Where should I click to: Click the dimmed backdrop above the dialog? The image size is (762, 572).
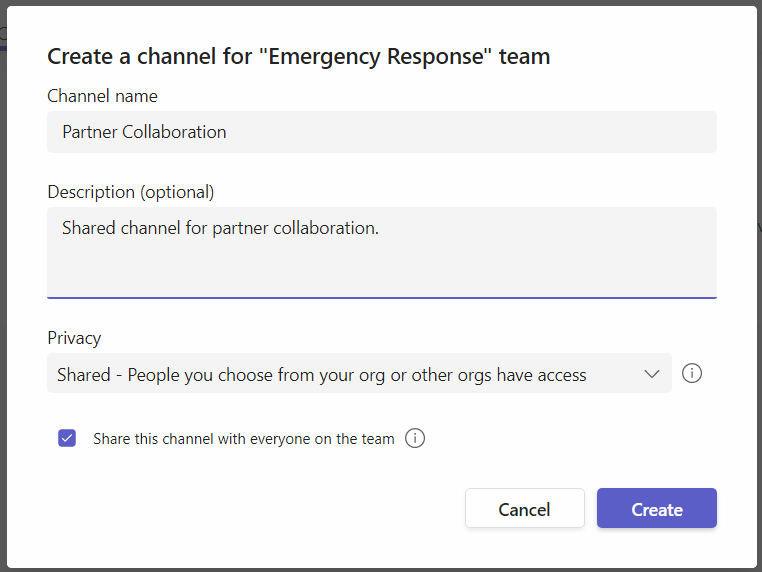381,2
